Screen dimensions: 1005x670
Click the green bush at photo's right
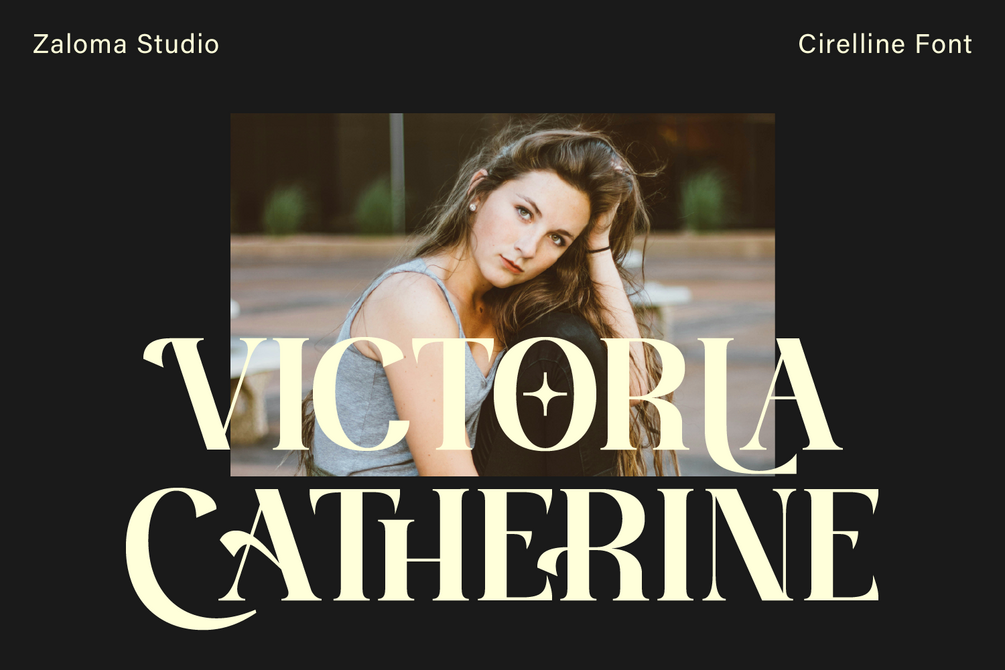(705, 200)
